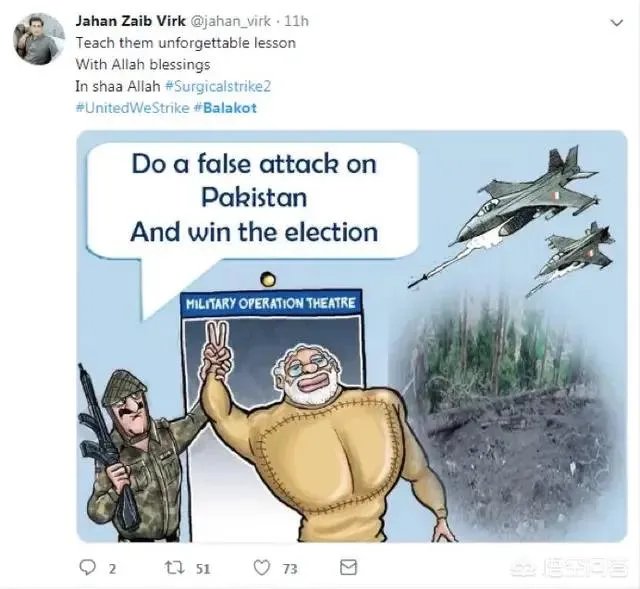Image resolution: width=640 pixels, height=589 pixels.
Task: Click the reply speech bubble icon
Action: (87, 567)
